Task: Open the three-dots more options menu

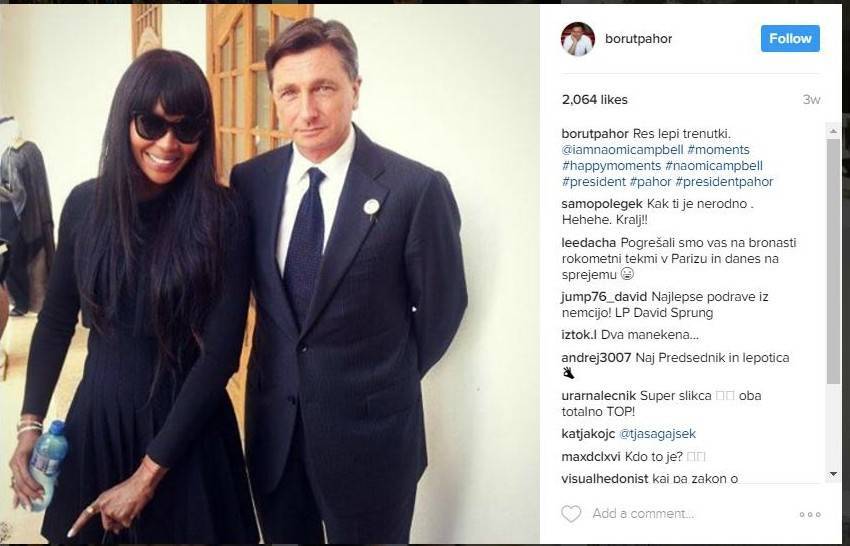Action: click(x=810, y=514)
